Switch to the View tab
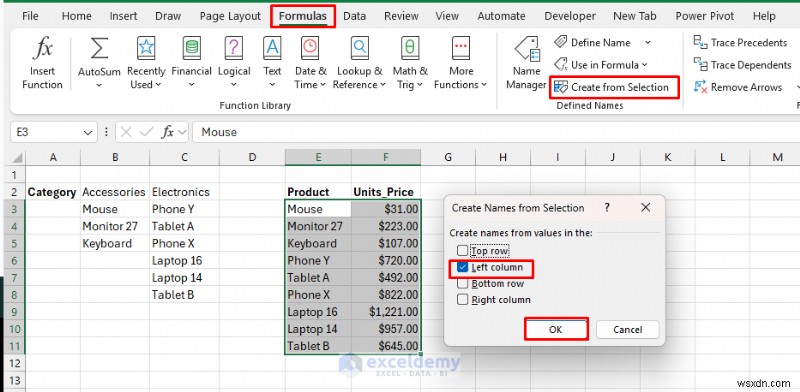This screenshot has height=392, width=800. click(447, 16)
